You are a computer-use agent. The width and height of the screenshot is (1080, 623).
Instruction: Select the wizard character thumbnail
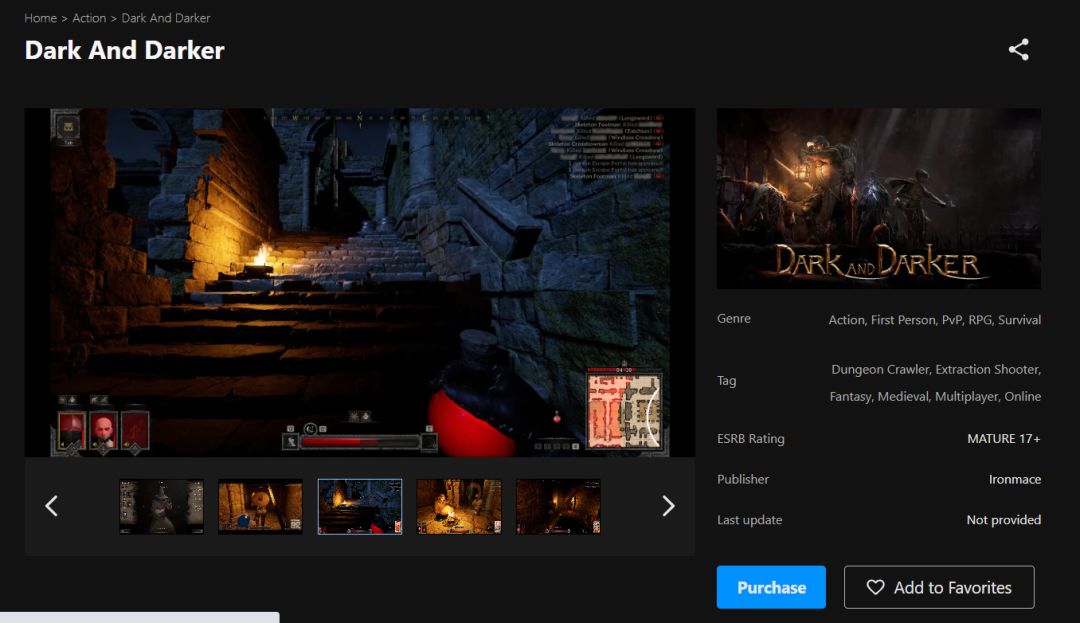161,507
